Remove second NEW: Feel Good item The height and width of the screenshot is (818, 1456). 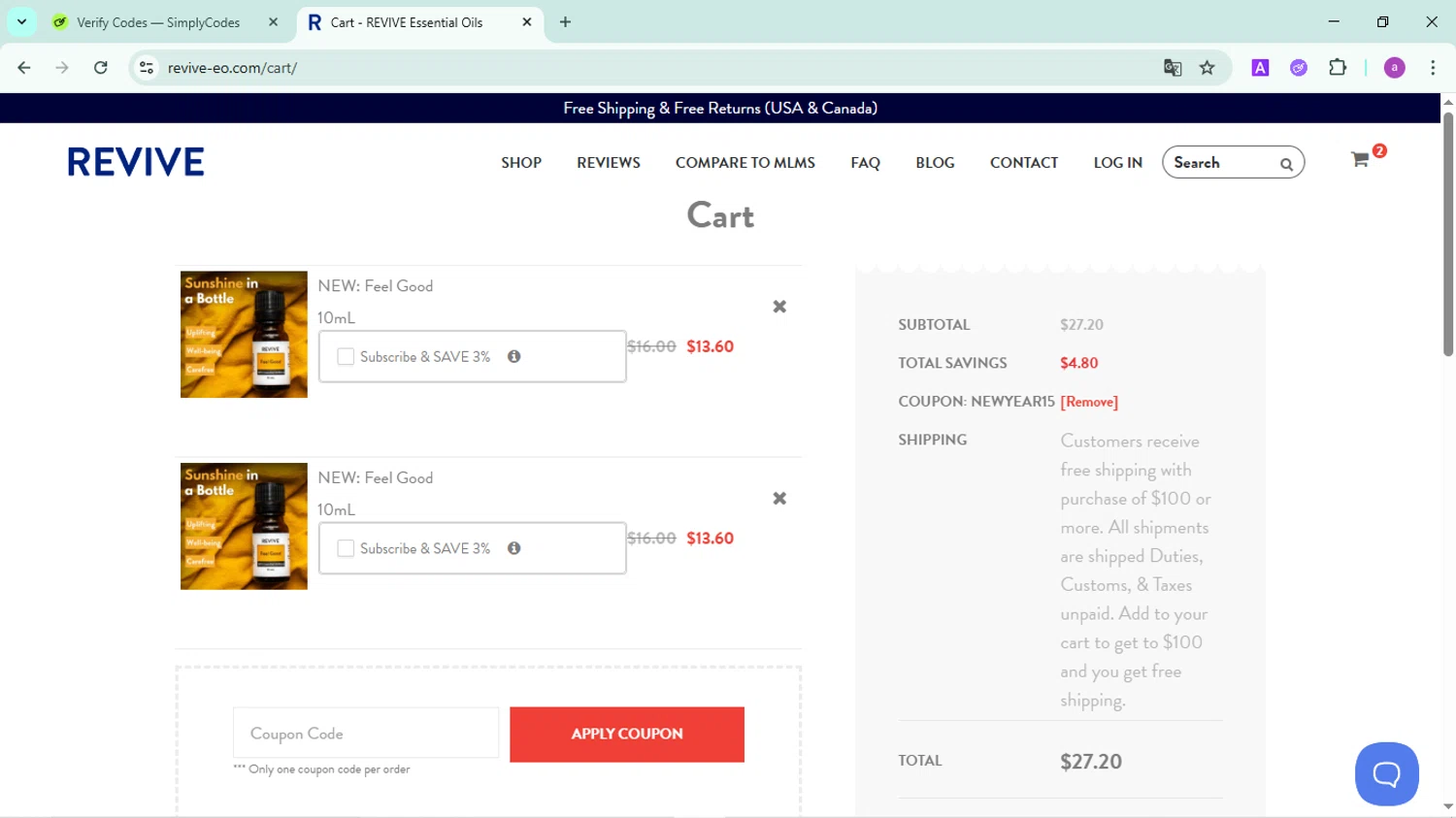click(779, 499)
